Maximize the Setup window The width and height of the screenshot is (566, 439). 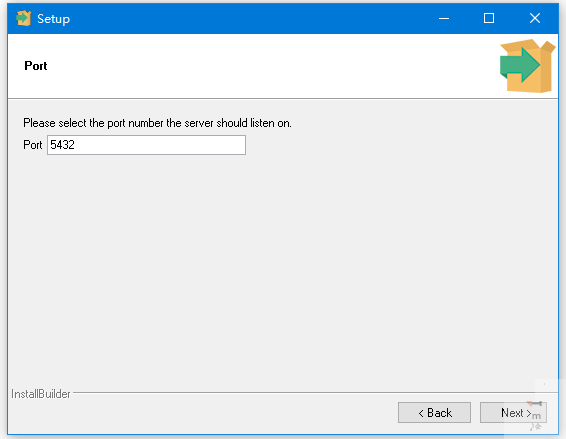click(489, 18)
